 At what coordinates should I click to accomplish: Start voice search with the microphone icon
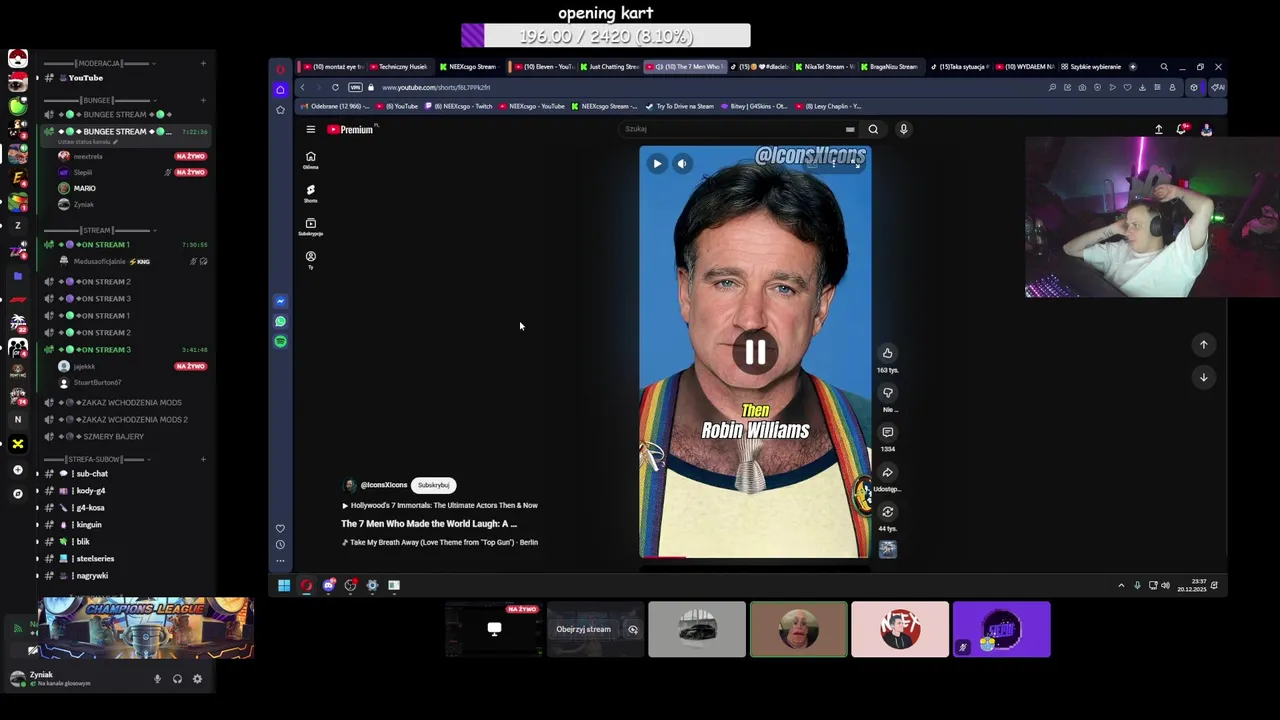903,129
